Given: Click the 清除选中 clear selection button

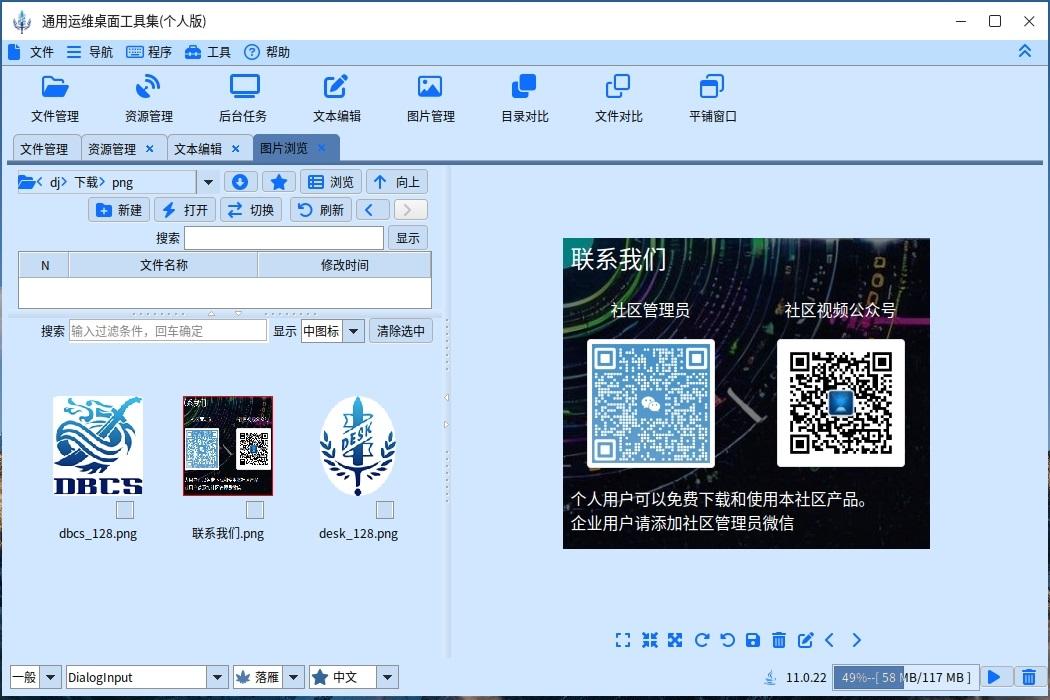Looking at the screenshot, I should tap(400, 331).
